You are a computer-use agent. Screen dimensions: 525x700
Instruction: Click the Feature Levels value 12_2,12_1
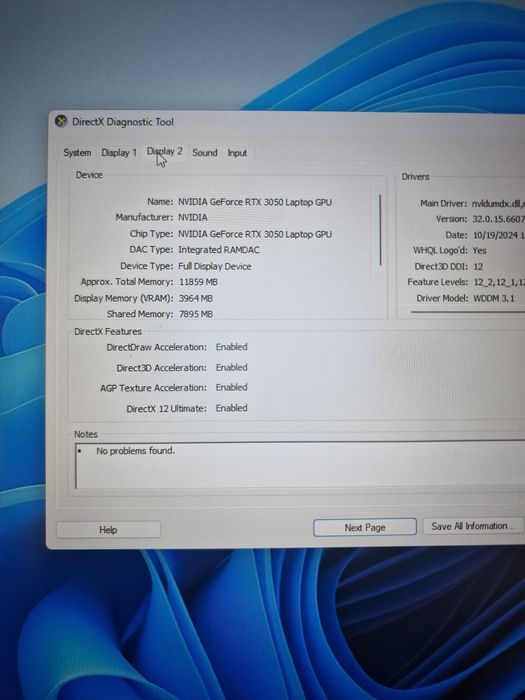pos(499,282)
